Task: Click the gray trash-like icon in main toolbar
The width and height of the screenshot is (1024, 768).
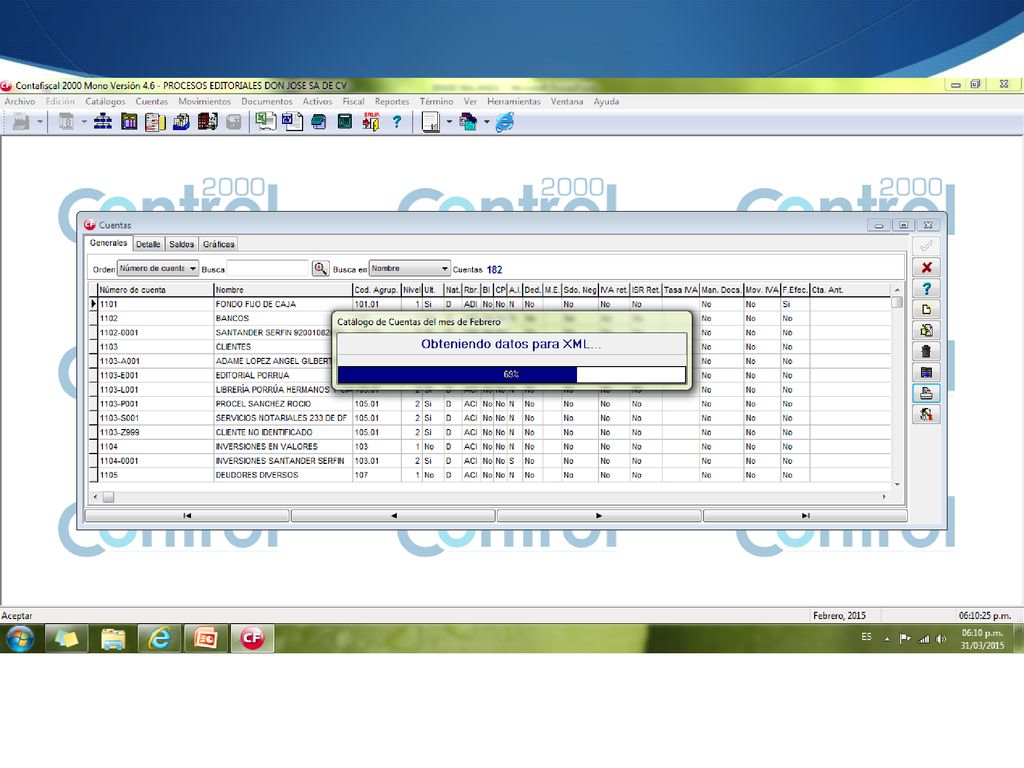Action: click(x=66, y=122)
